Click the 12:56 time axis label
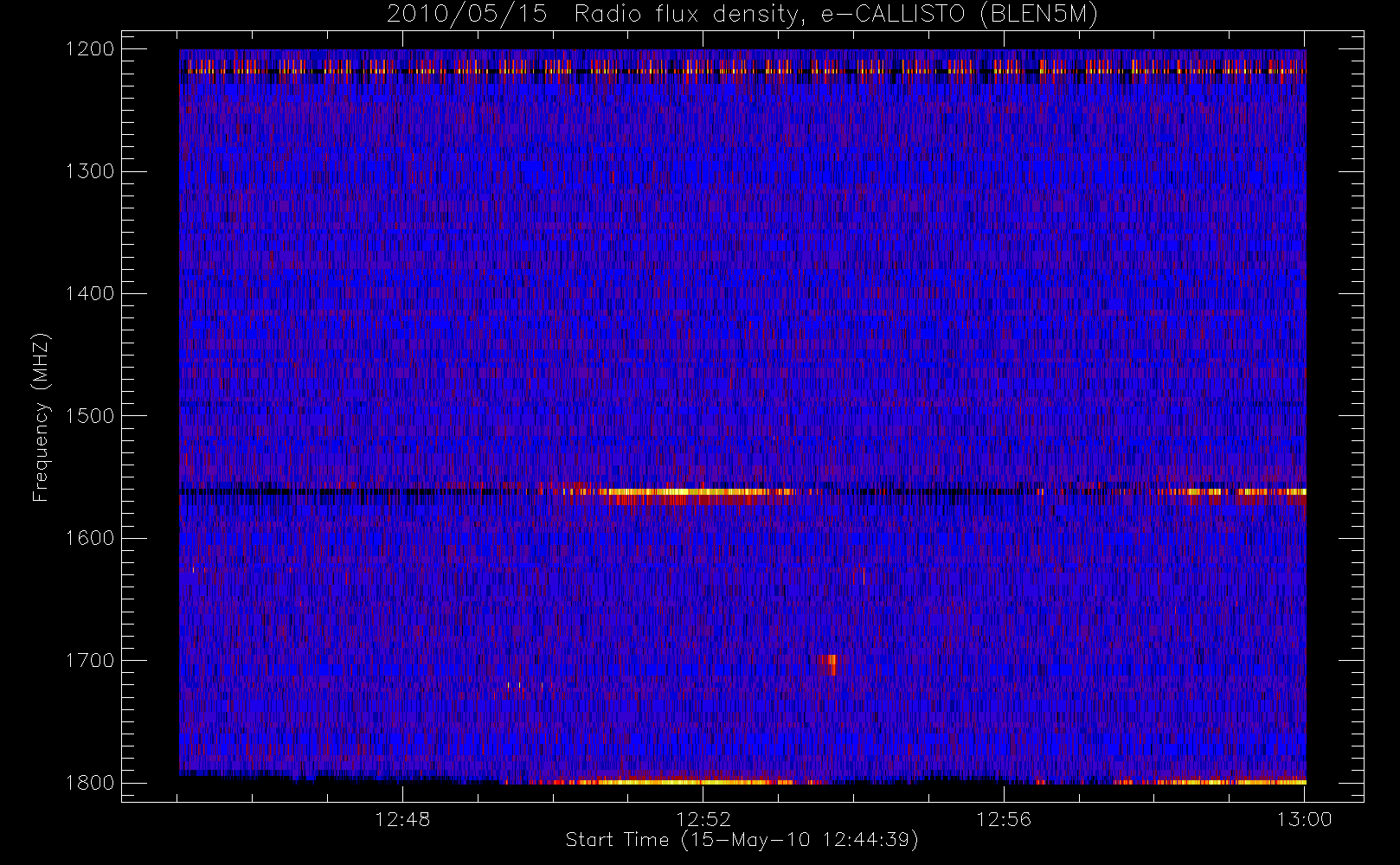The image size is (1400, 865). click(x=1004, y=819)
